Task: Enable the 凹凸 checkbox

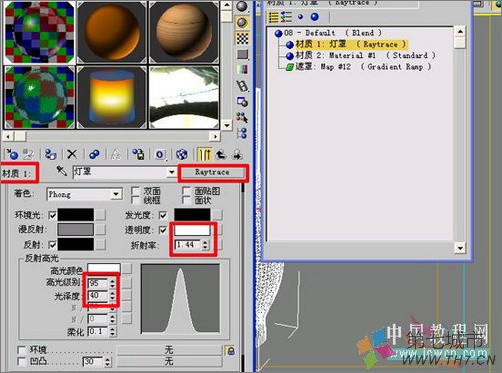Action: (22, 361)
